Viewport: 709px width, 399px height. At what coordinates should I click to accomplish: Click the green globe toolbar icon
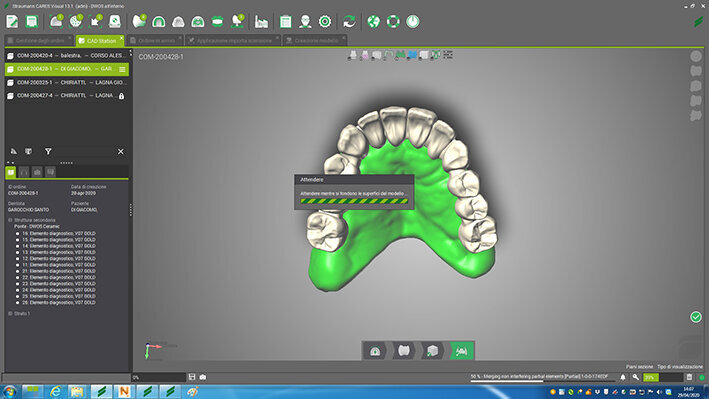373,21
